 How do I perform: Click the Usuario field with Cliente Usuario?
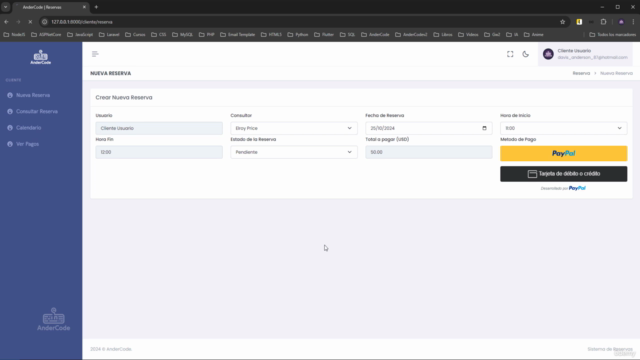click(159, 128)
